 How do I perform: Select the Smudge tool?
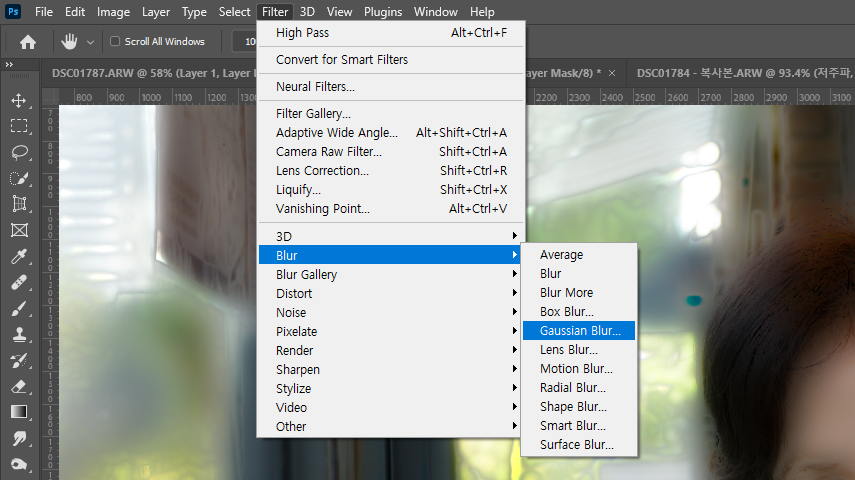click(19, 438)
